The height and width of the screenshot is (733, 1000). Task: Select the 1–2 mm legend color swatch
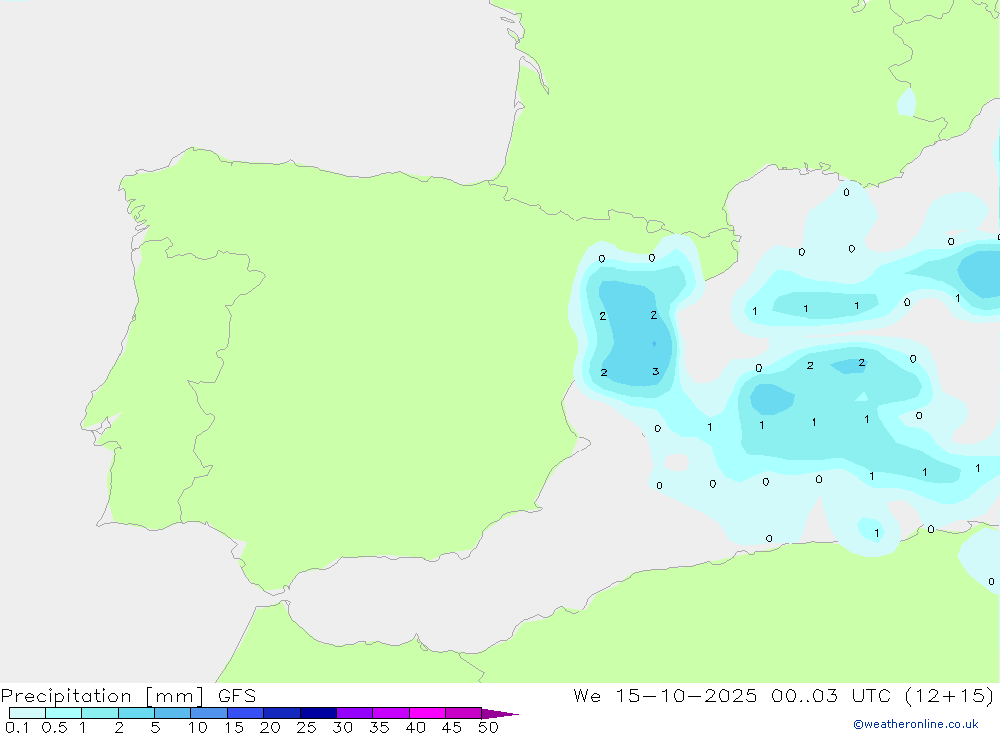point(100,713)
